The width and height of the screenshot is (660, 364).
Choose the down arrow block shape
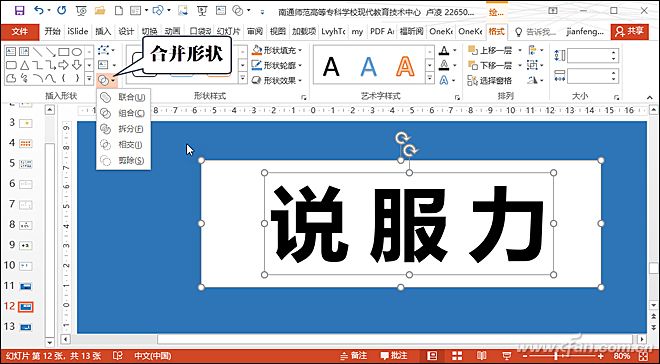pyautogui.click(x=77, y=65)
